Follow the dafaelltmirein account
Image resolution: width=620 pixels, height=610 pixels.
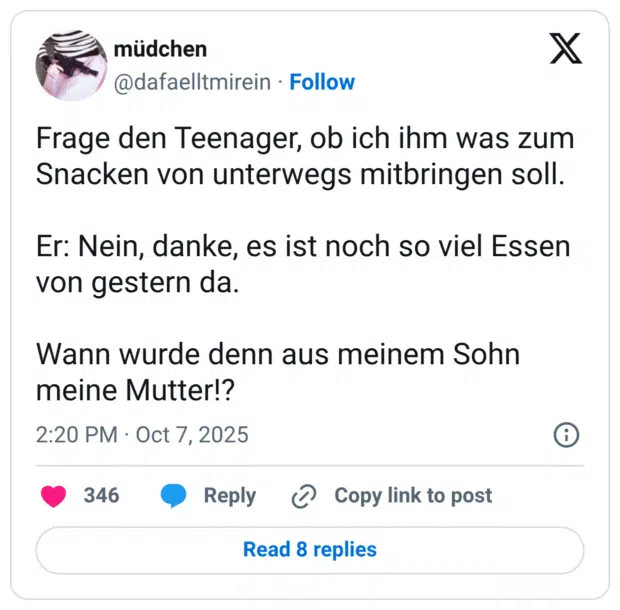[322, 82]
